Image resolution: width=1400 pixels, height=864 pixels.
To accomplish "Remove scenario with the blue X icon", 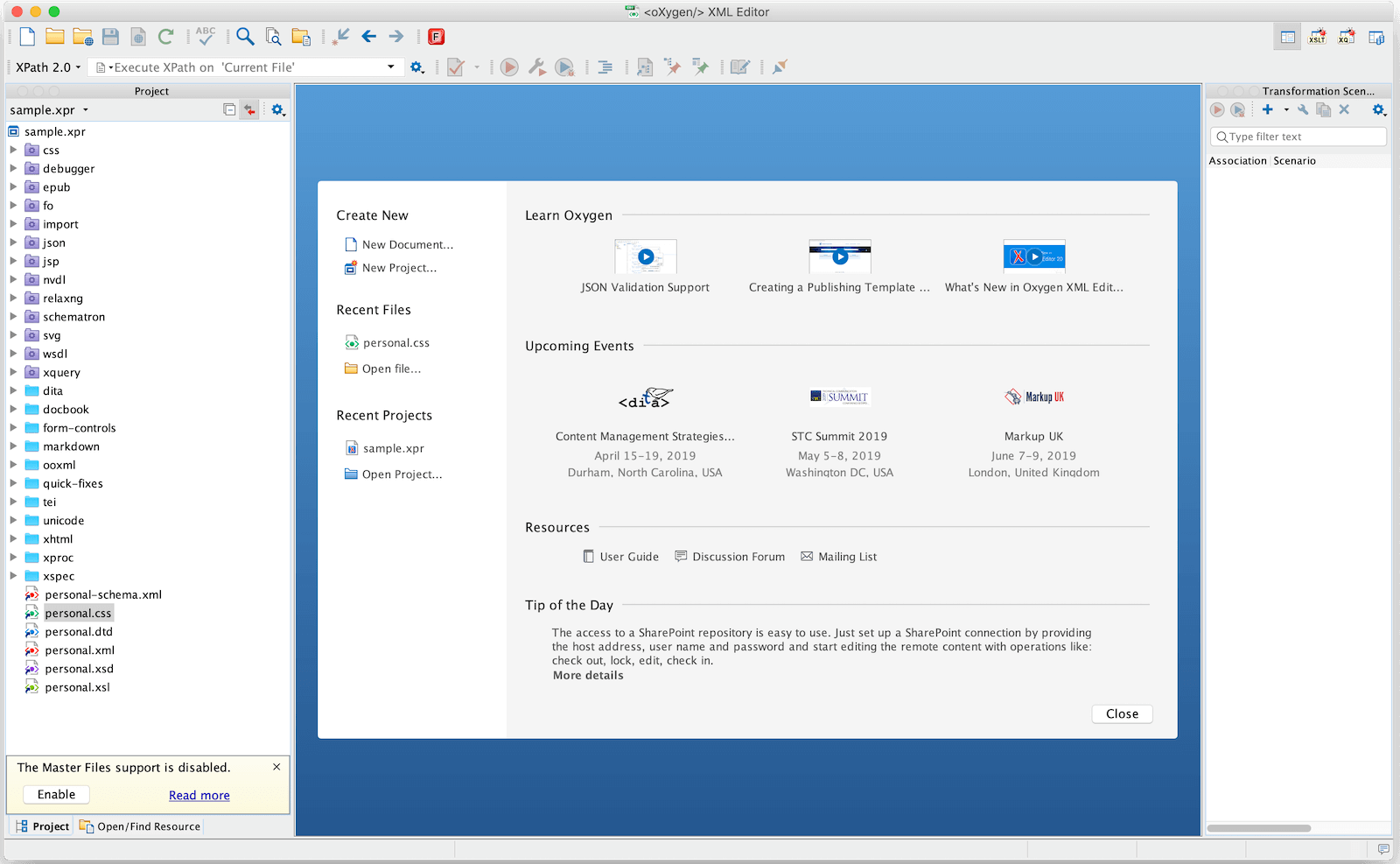I will (1344, 109).
